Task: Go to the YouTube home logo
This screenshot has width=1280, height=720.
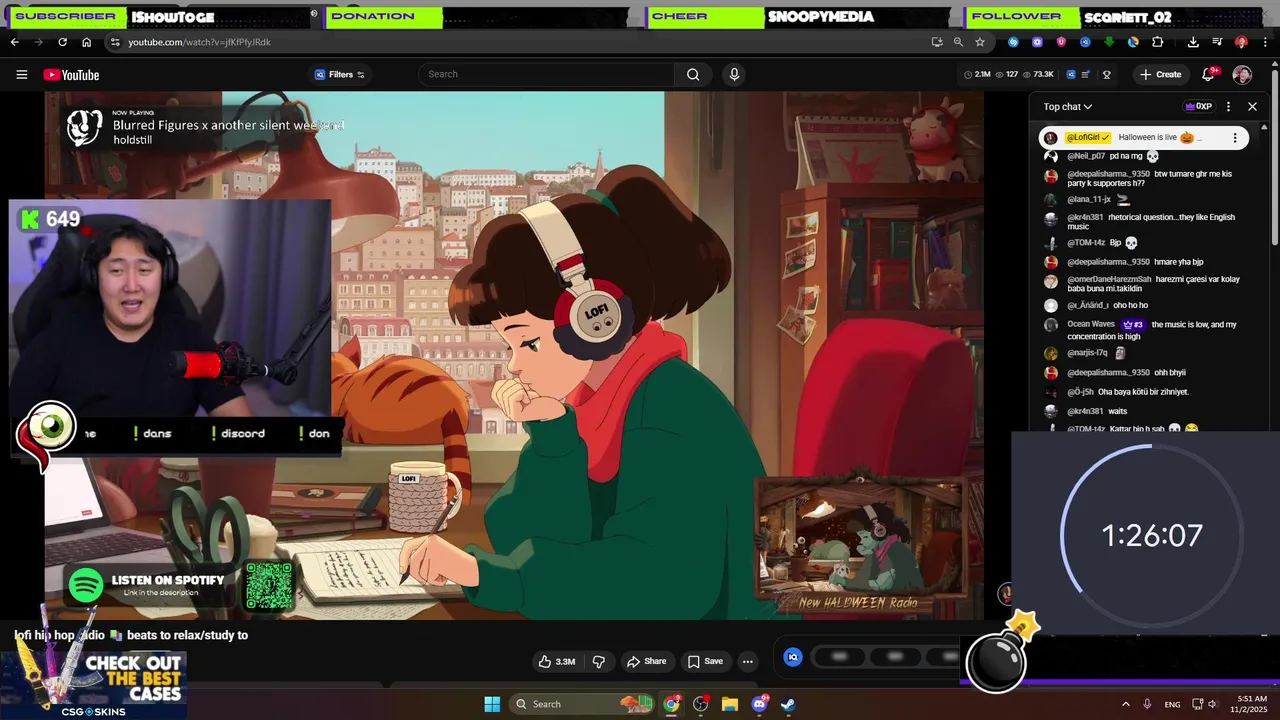Action: (x=71, y=75)
